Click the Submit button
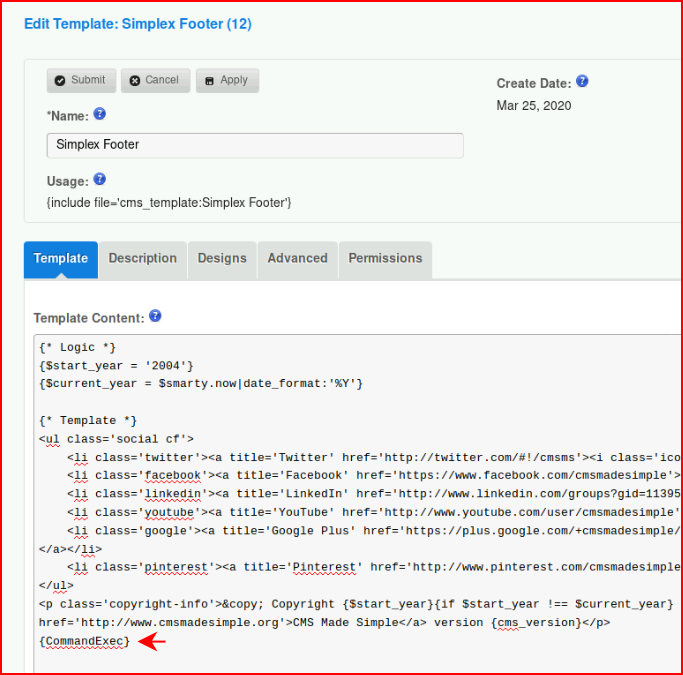Viewport: 683px width, 675px height. 81,81
